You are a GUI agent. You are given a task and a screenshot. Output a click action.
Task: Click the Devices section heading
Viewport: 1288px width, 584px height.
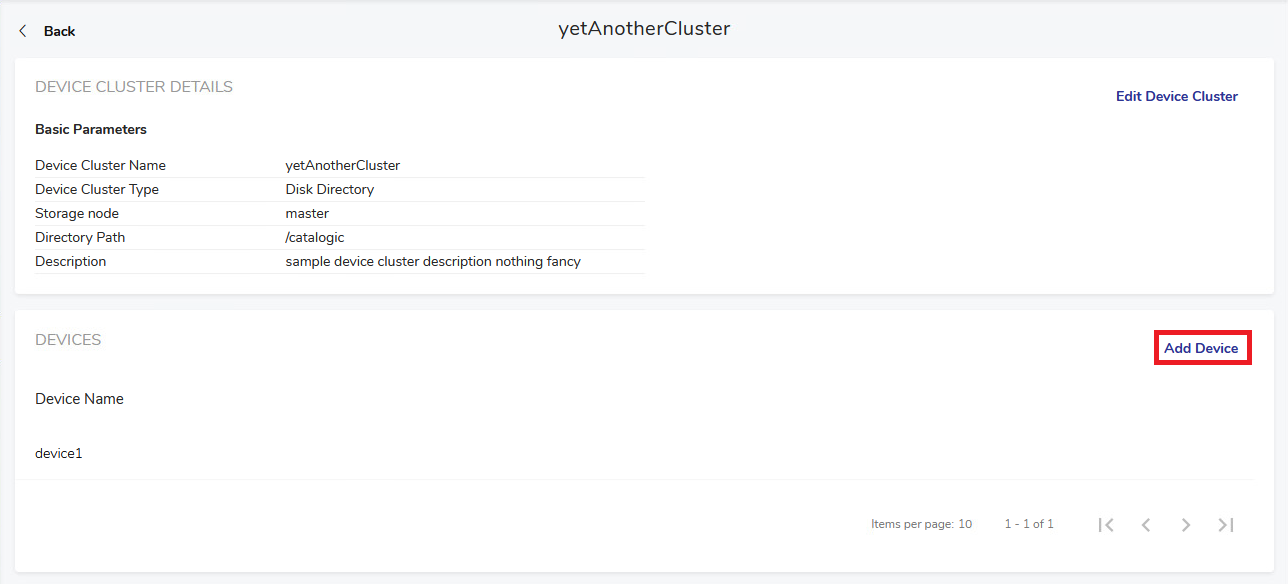[x=68, y=340]
